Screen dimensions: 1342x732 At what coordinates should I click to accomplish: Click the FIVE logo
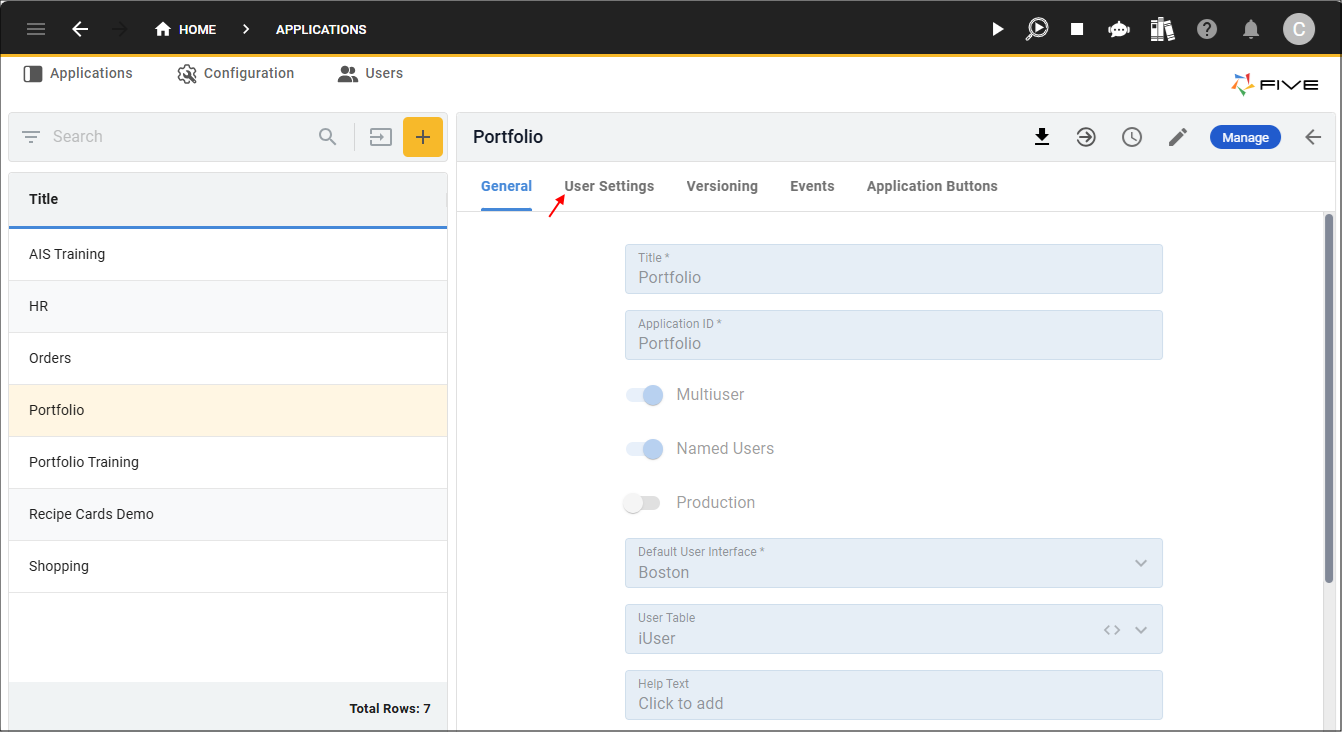(1275, 85)
